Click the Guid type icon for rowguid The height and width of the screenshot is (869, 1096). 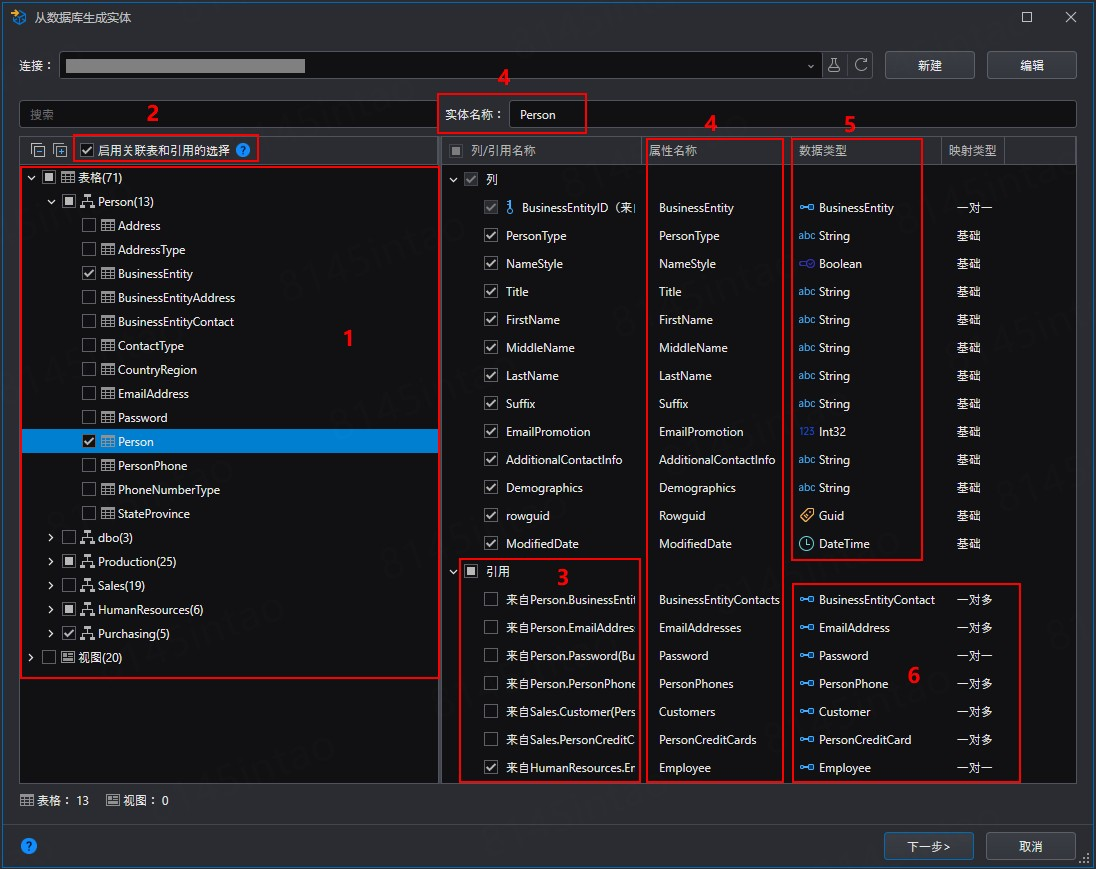point(807,515)
